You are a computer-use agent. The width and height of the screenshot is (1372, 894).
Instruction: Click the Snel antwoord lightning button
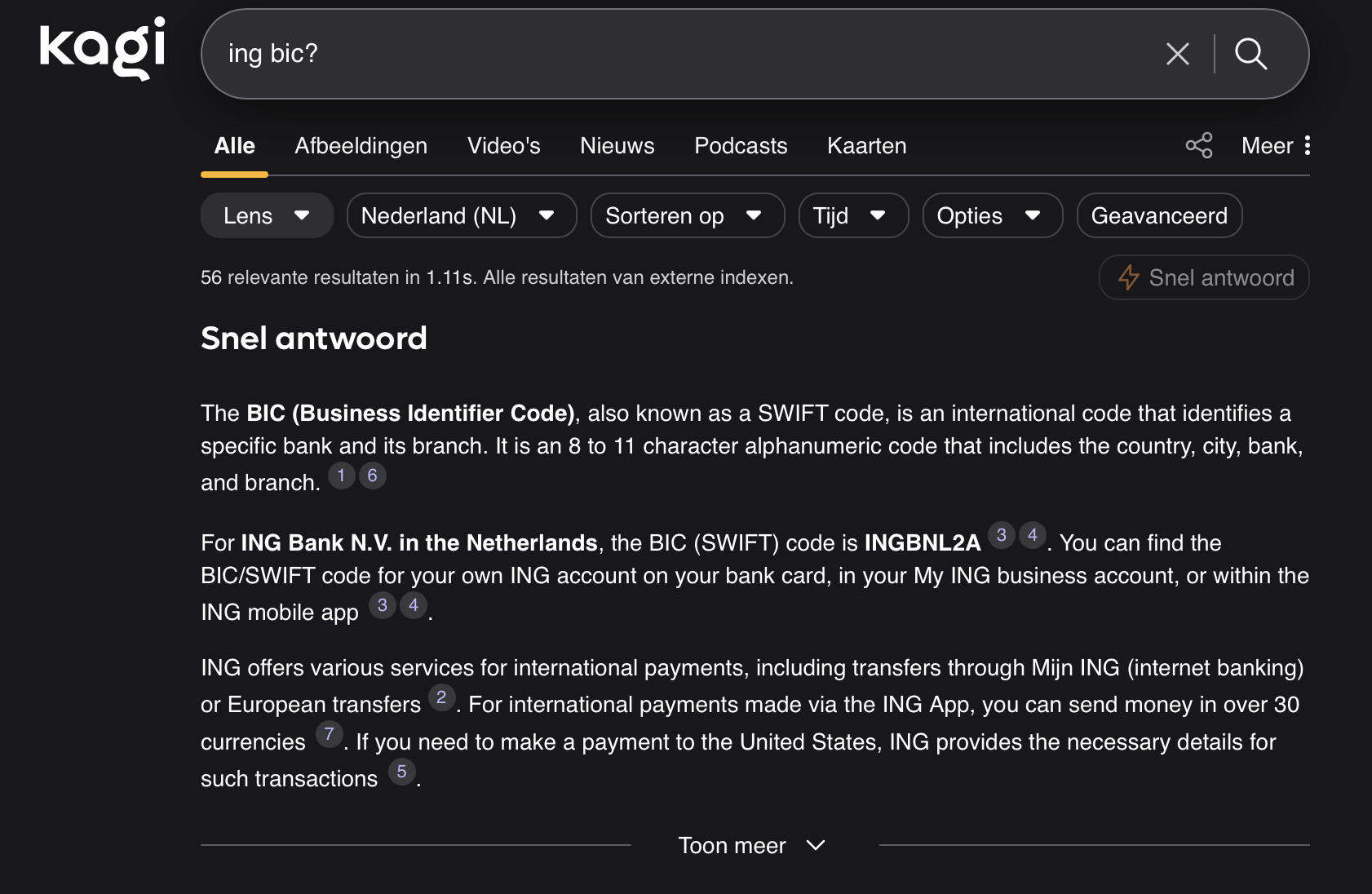point(1204,277)
